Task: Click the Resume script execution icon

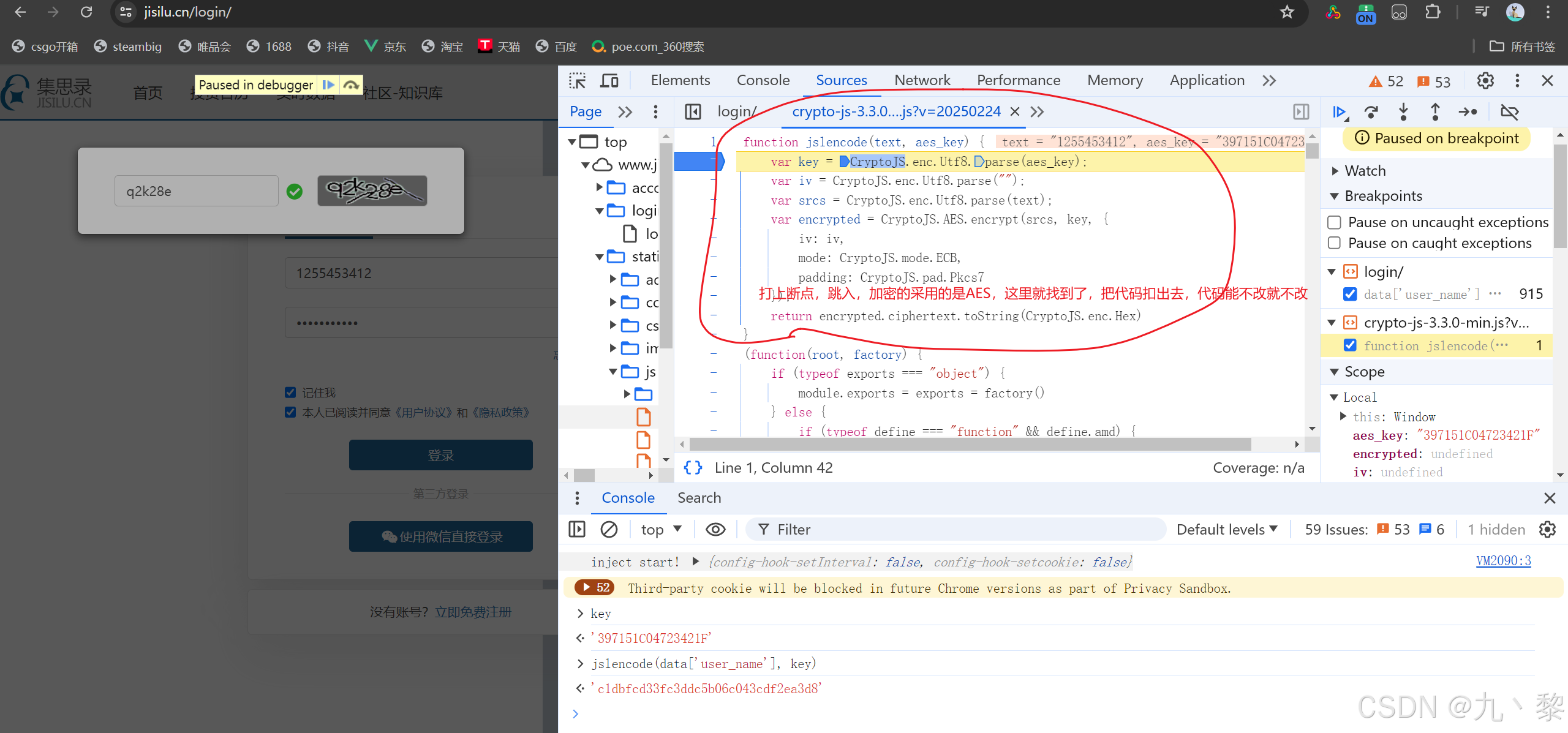Action: (x=1340, y=112)
